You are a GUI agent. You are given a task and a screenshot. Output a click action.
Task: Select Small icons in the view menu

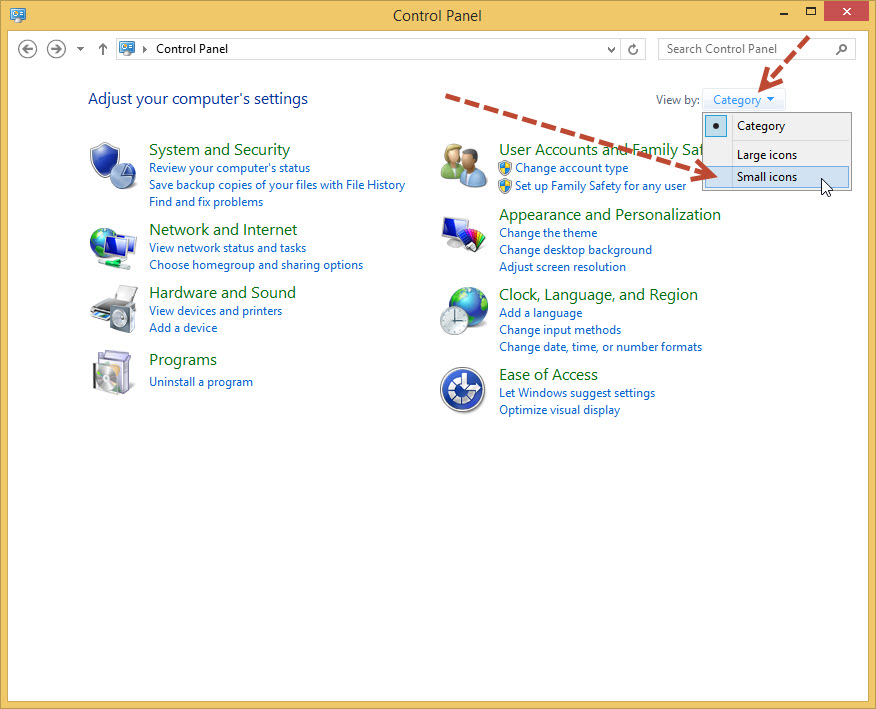(x=767, y=176)
